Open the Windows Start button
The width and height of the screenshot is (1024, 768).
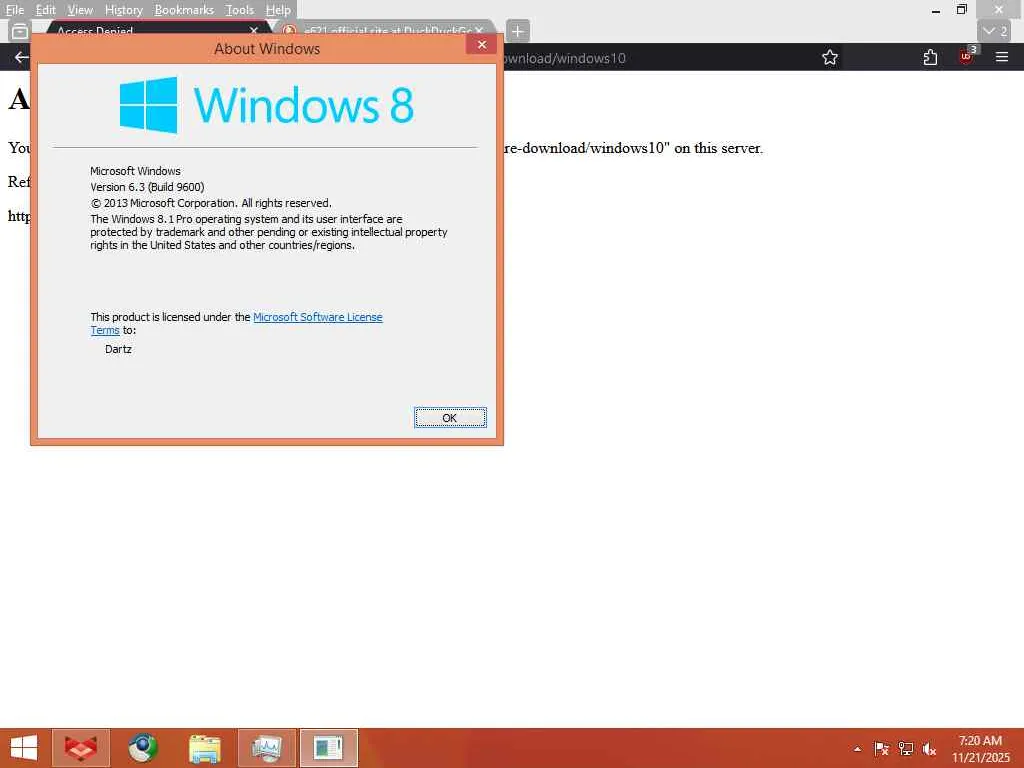coord(24,748)
